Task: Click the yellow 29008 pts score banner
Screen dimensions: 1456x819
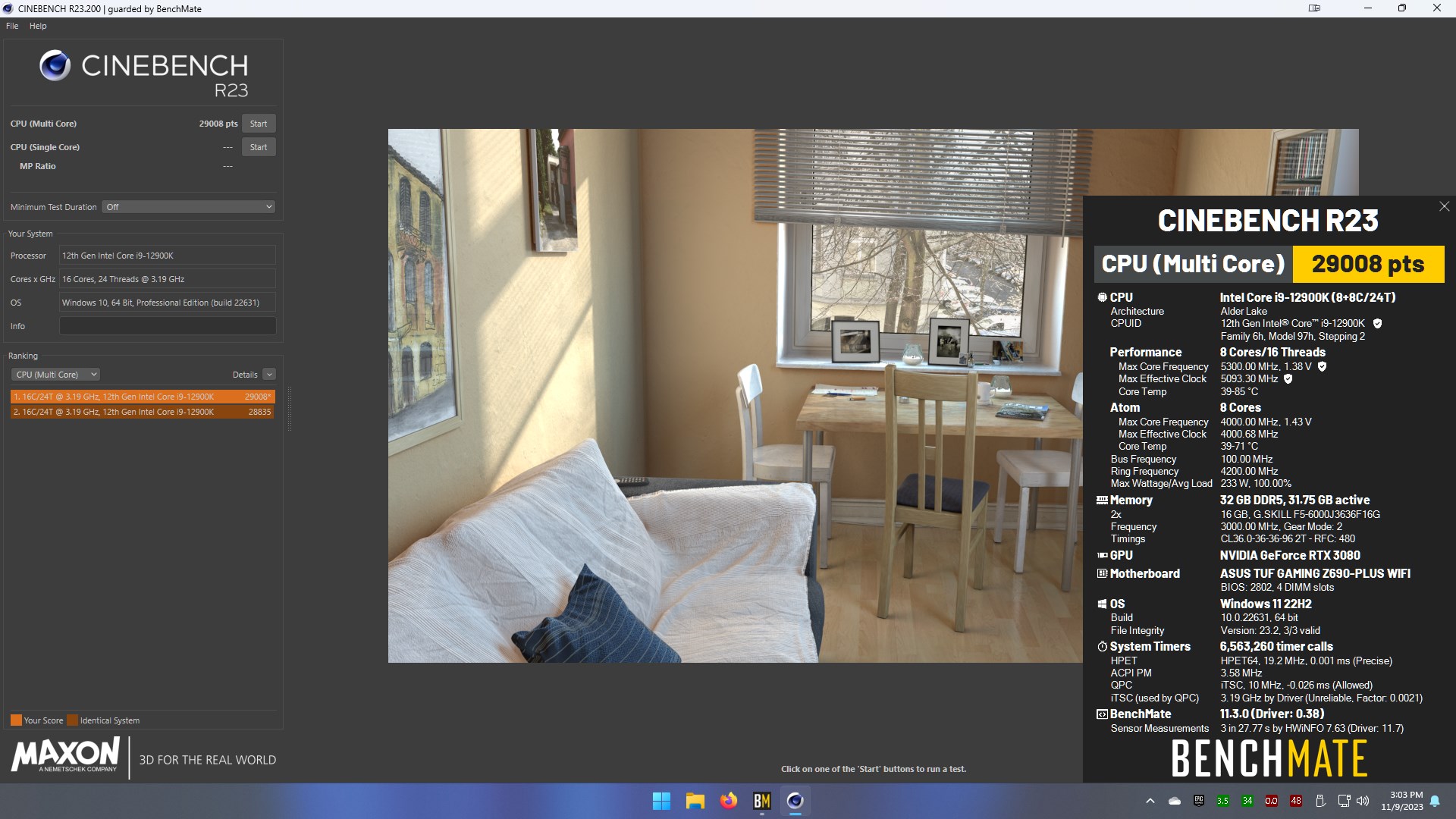Action: click(x=1368, y=264)
